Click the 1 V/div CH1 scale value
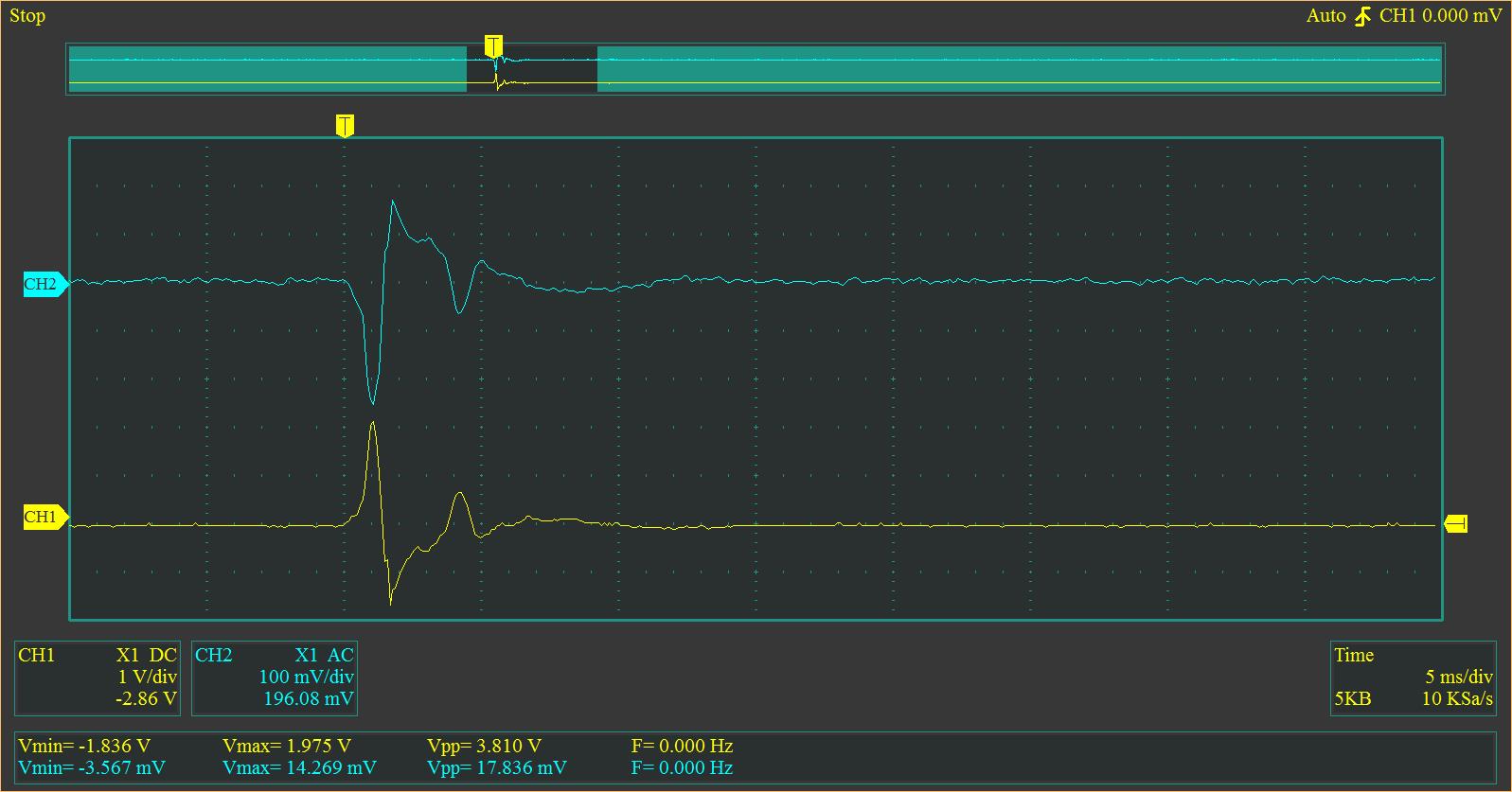This screenshot has width=1512, height=792. click(147, 678)
